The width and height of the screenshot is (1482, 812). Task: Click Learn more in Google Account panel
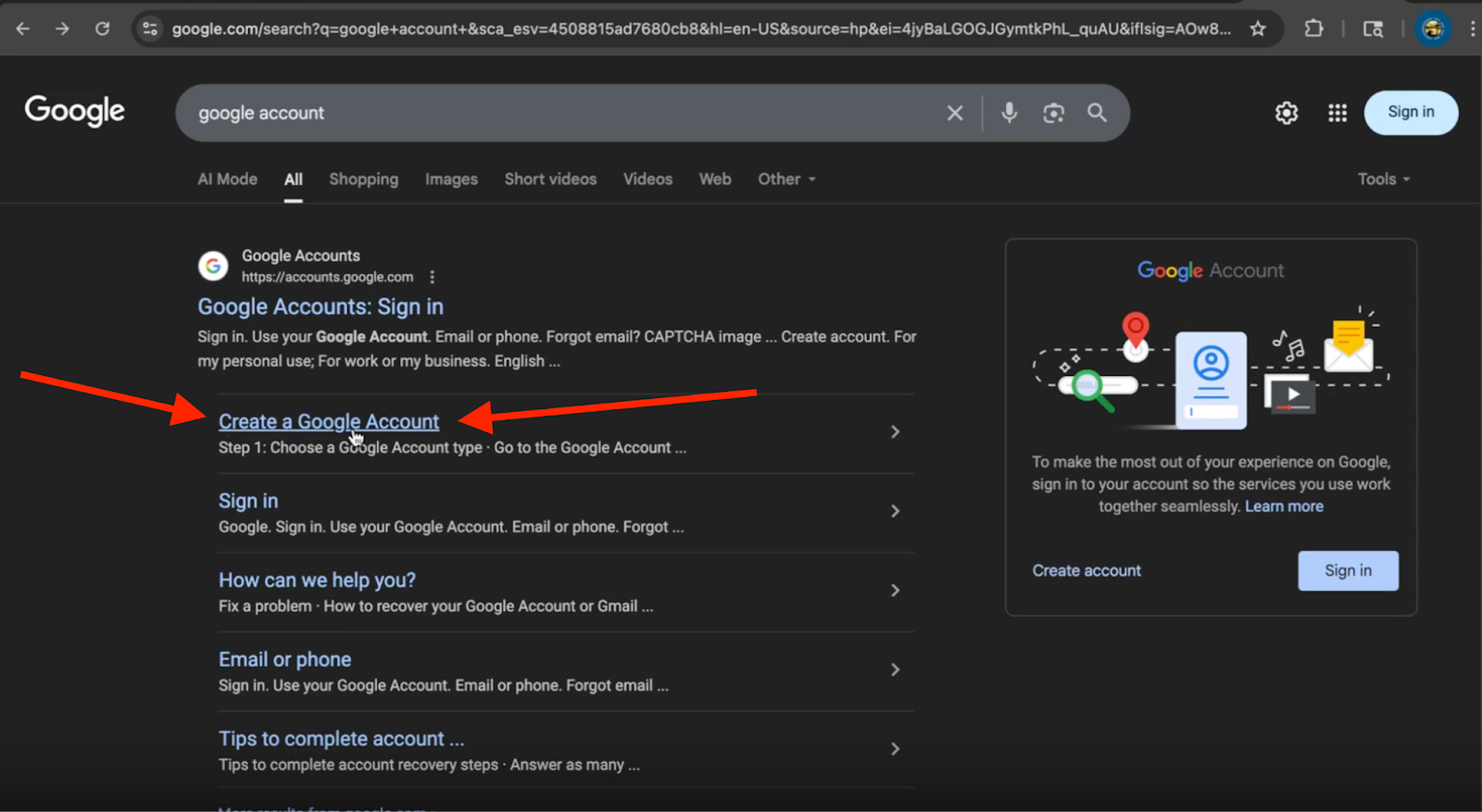coord(1284,506)
